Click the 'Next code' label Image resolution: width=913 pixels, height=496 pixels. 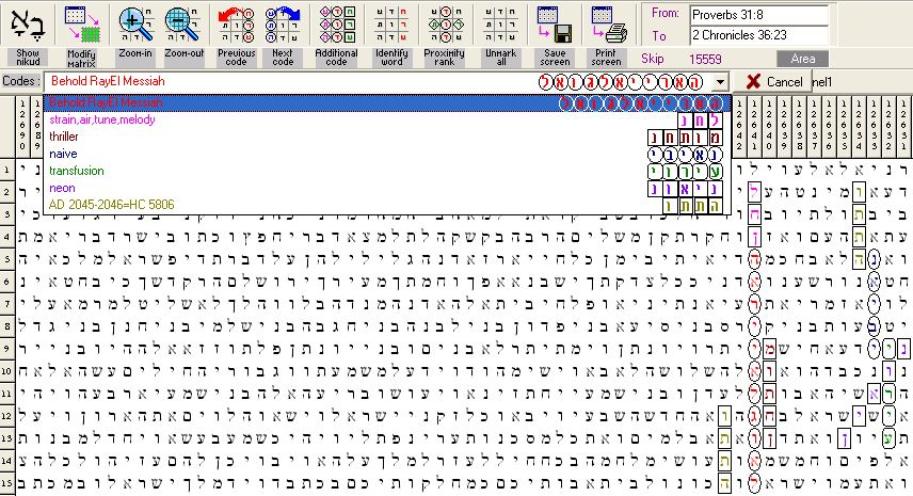coord(282,57)
